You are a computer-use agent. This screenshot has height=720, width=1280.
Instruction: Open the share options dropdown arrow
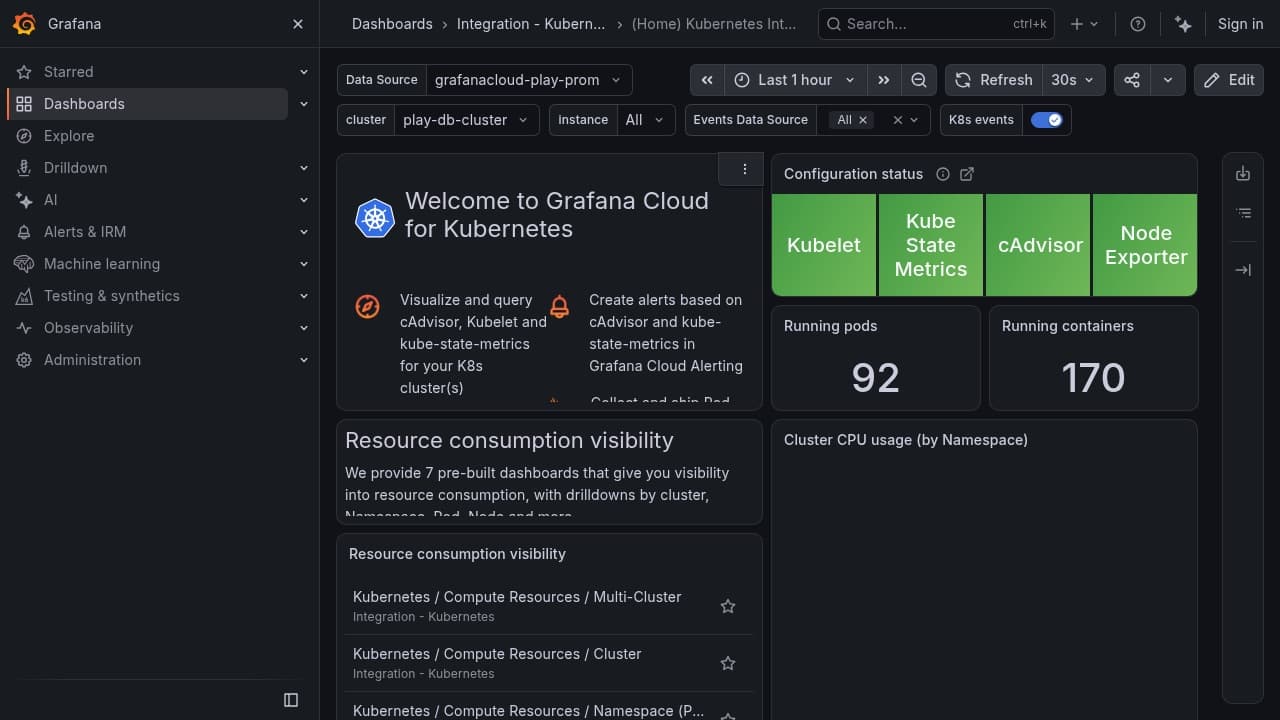[1168, 80]
